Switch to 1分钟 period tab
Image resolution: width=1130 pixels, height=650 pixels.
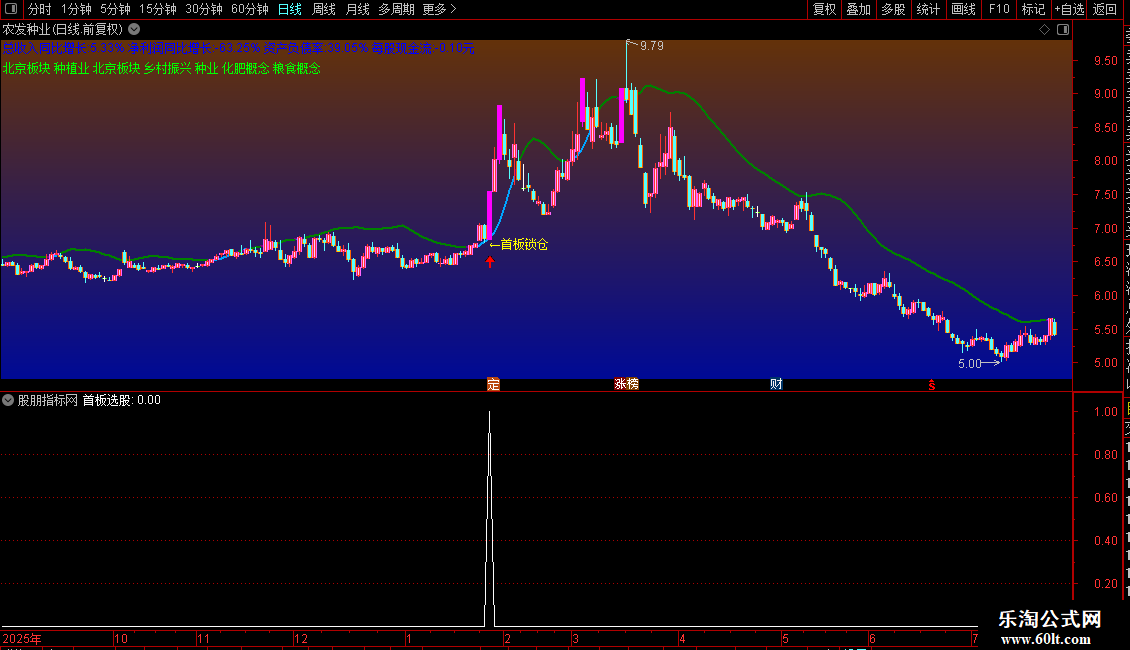[x=76, y=9]
